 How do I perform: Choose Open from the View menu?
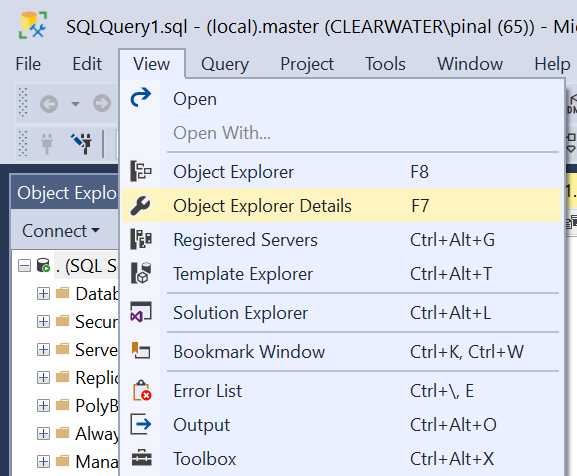click(x=341, y=99)
